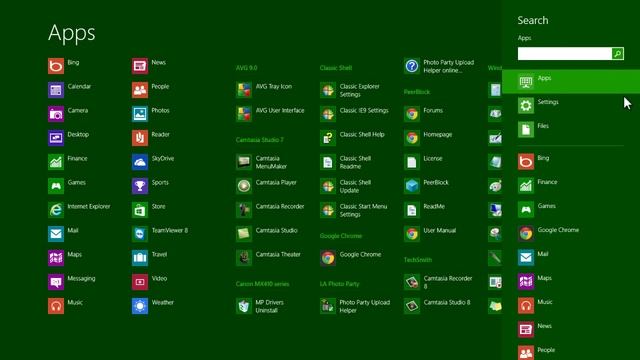Launch the Sports app
640x360 pixels.
[x=150, y=186]
